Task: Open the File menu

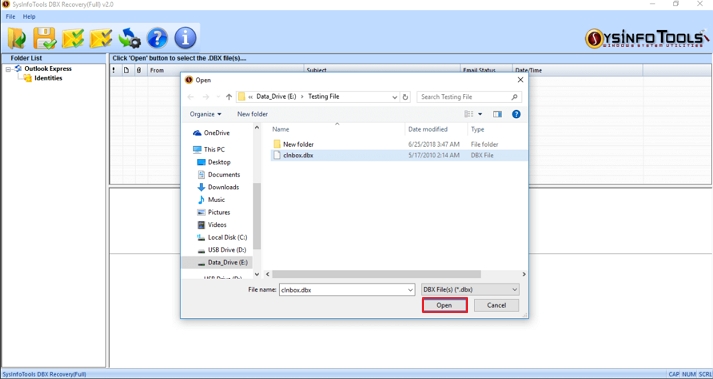Action: pos(10,16)
